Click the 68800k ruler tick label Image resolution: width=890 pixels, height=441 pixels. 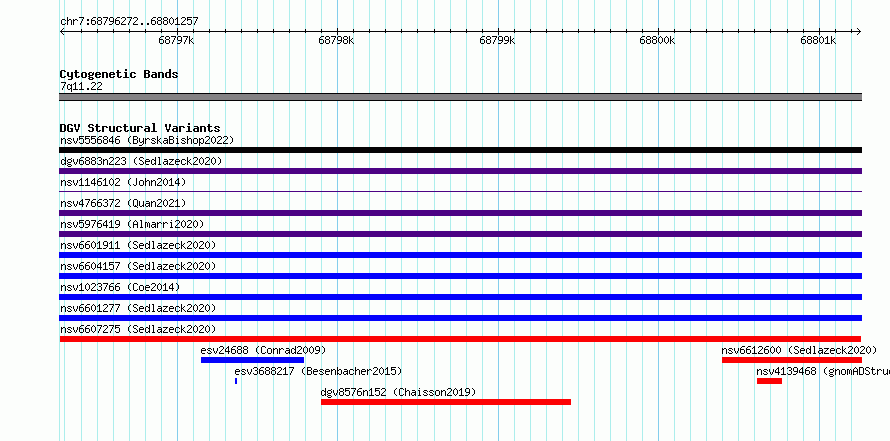pyautogui.click(x=657, y=40)
